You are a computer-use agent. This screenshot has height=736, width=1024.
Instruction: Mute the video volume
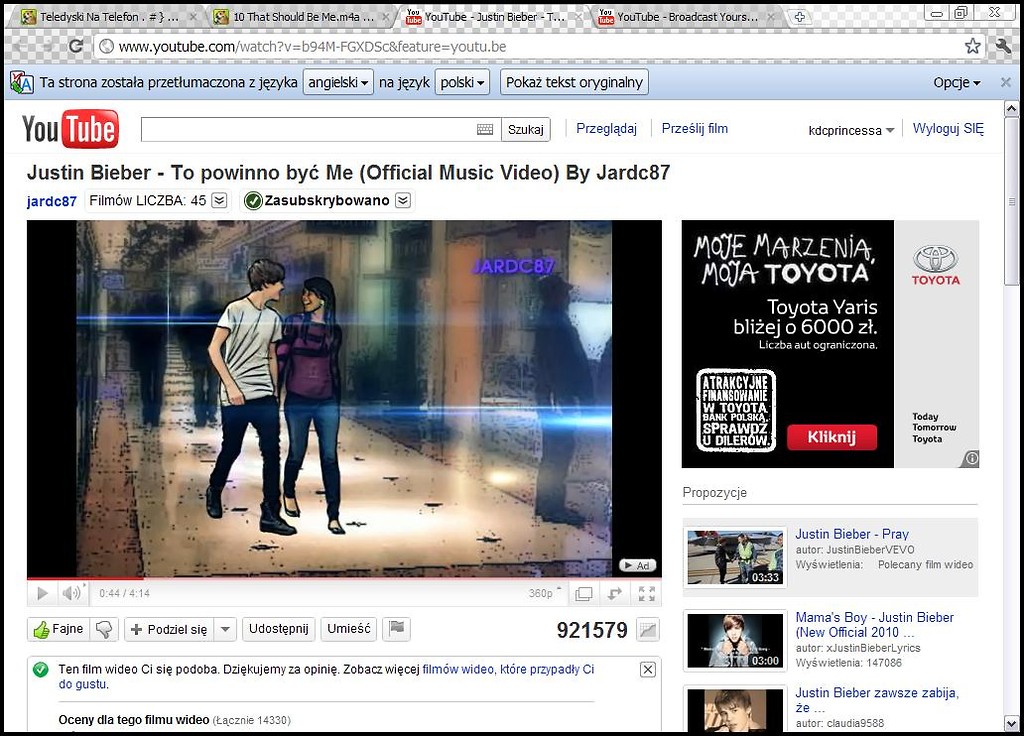coord(71,593)
